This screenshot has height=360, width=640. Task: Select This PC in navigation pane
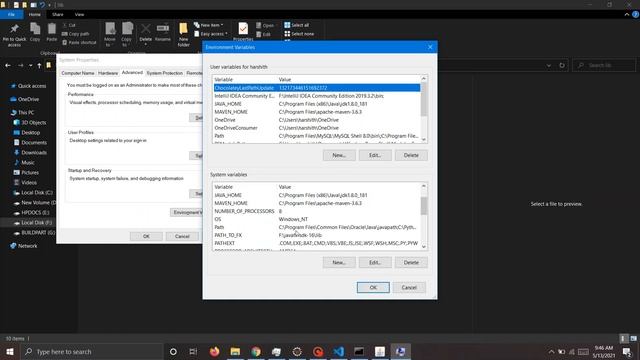tap(22, 112)
